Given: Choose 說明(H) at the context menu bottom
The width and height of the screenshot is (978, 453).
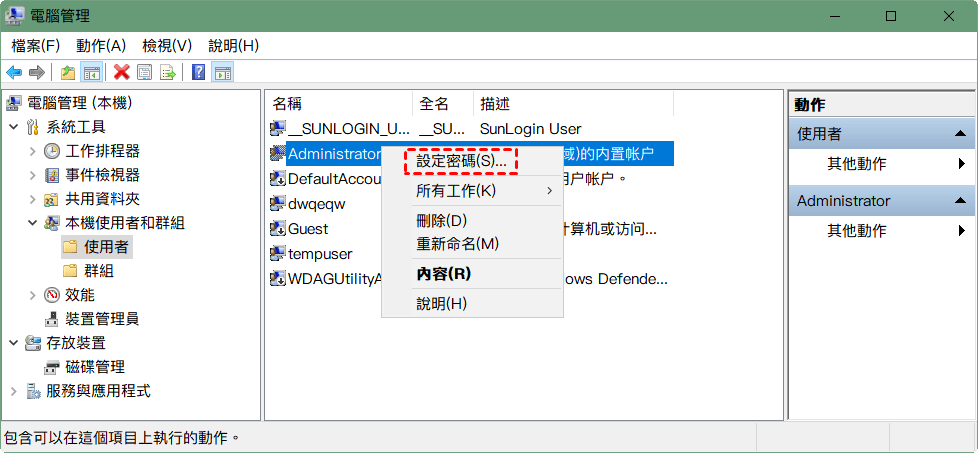Looking at the screenshot, I should point(472,304).
